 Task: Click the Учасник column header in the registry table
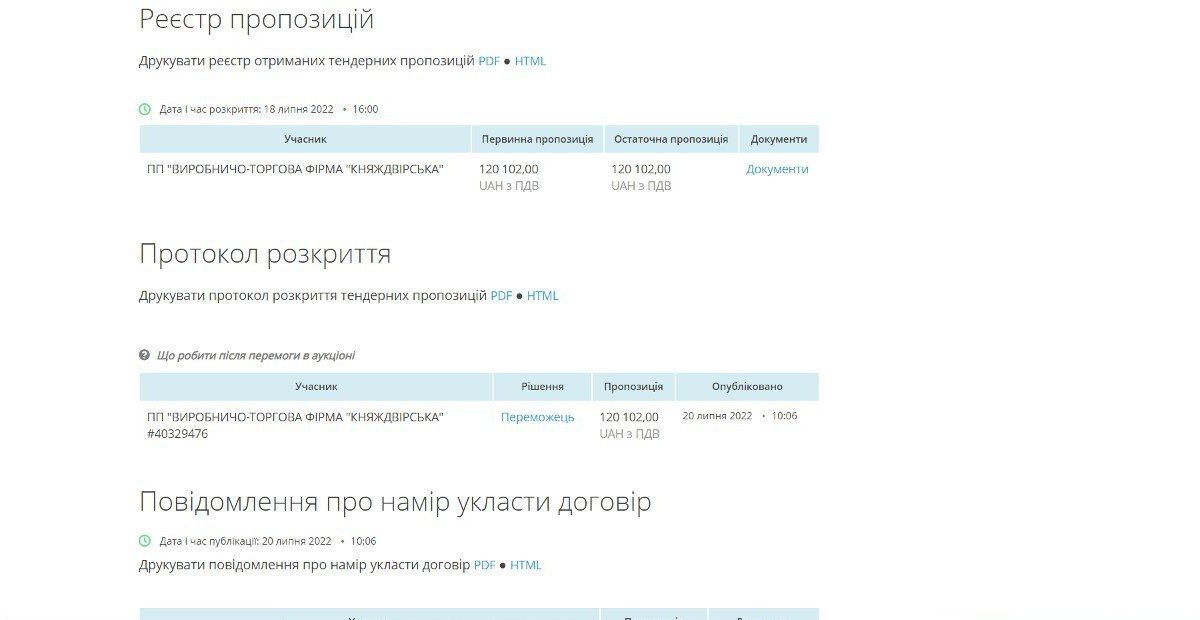pos(304,138)
